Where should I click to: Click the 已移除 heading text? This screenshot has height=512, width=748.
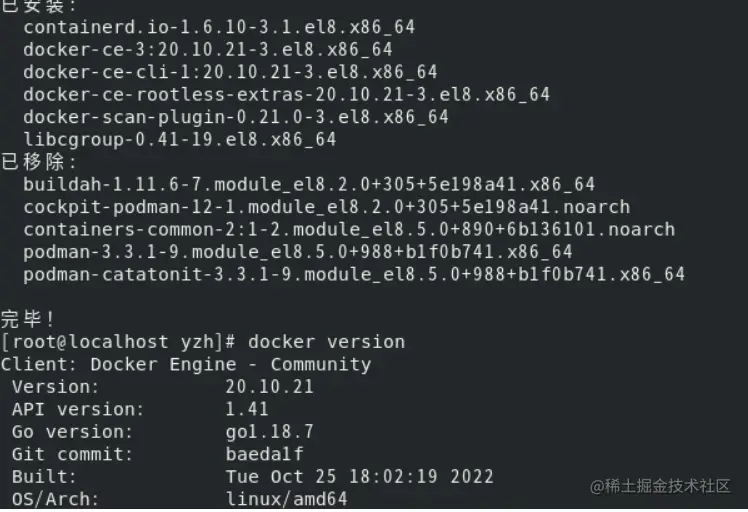tap(39, 161)
